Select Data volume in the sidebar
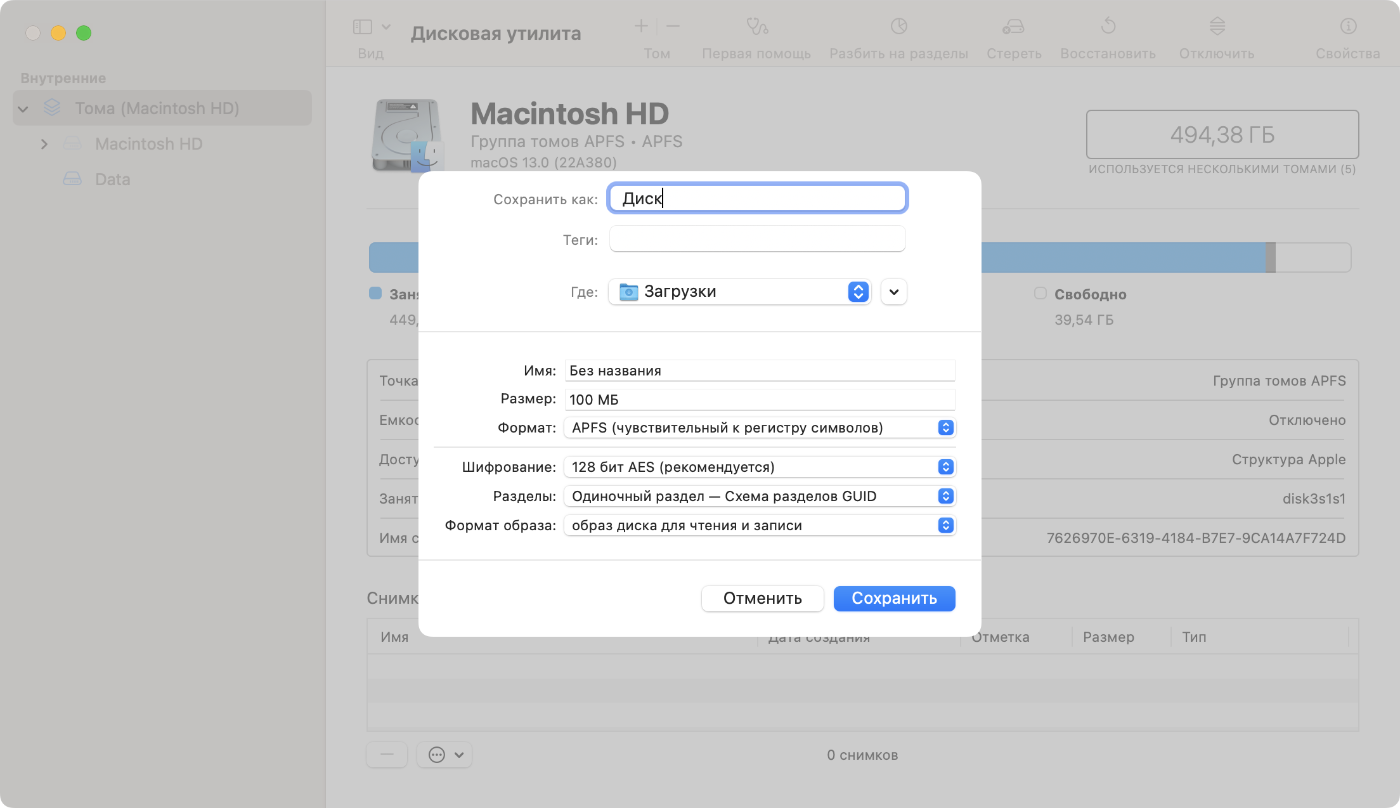 click(x=112, y=179)
